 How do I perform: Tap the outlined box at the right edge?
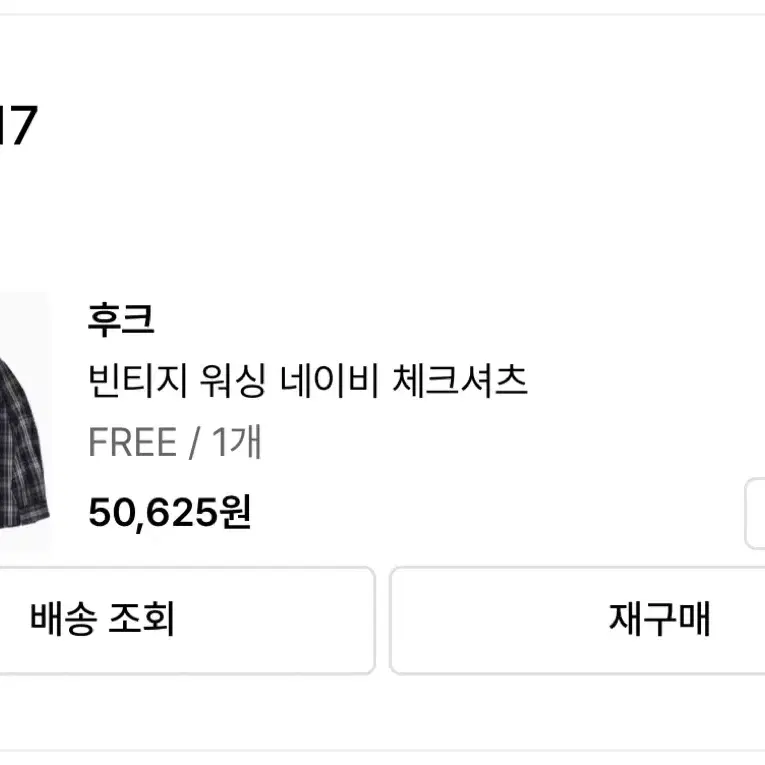pyautogui.click(x=755, y=514)
